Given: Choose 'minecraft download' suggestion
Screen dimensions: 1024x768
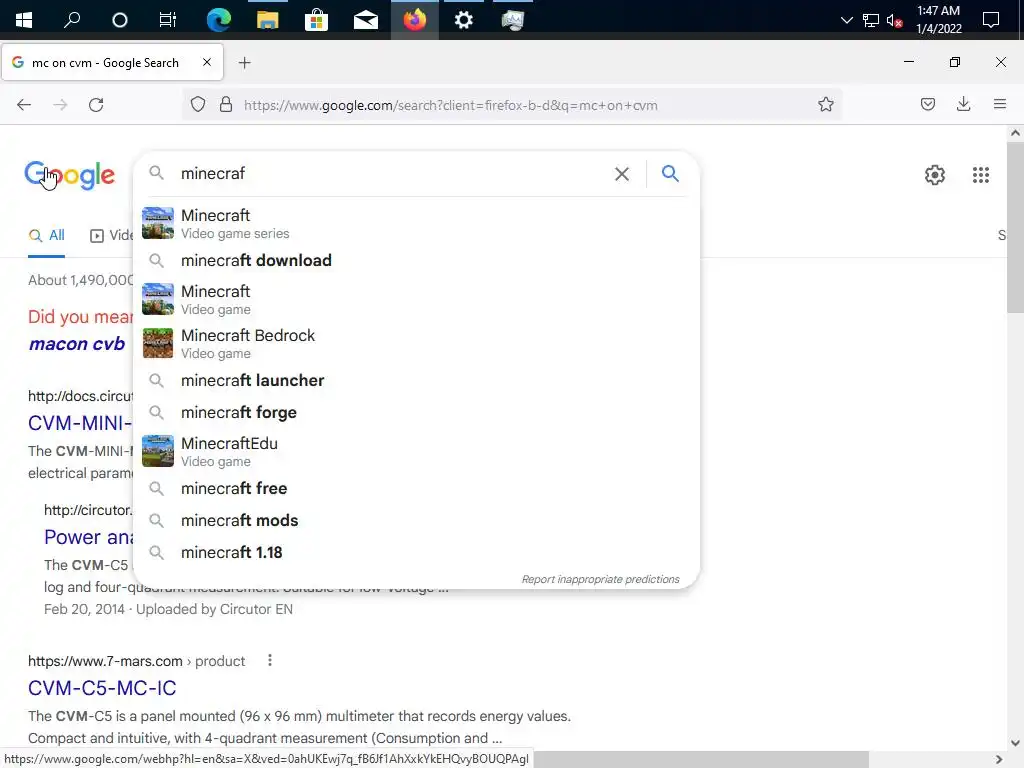Looking at the screenshot, I should point(416,261).
